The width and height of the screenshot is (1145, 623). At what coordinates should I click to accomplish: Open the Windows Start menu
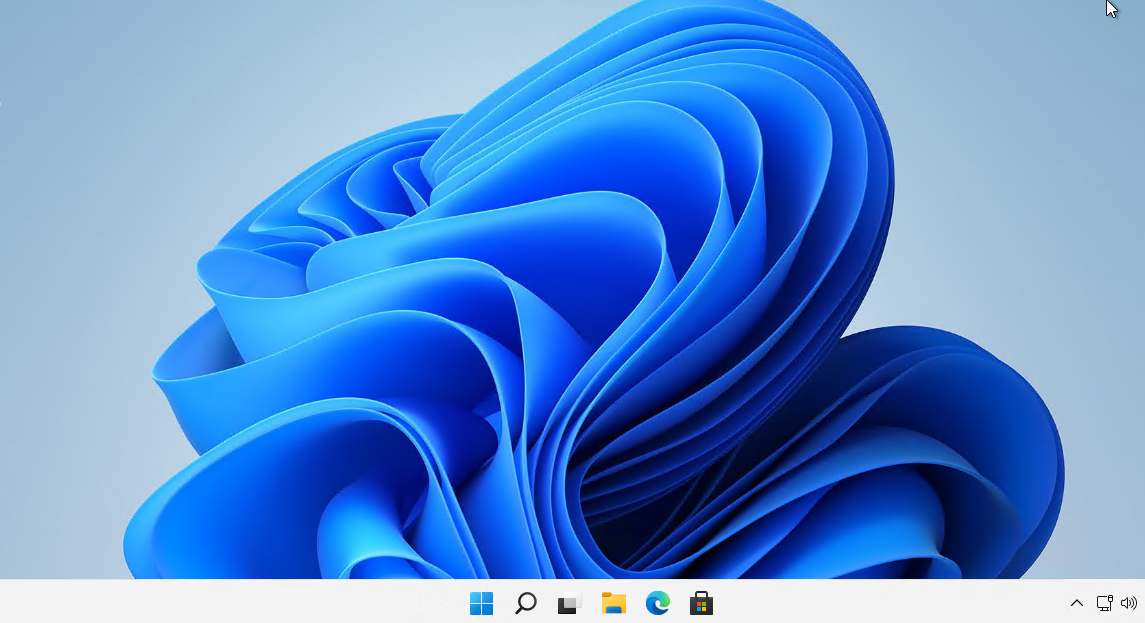(481, 603)
